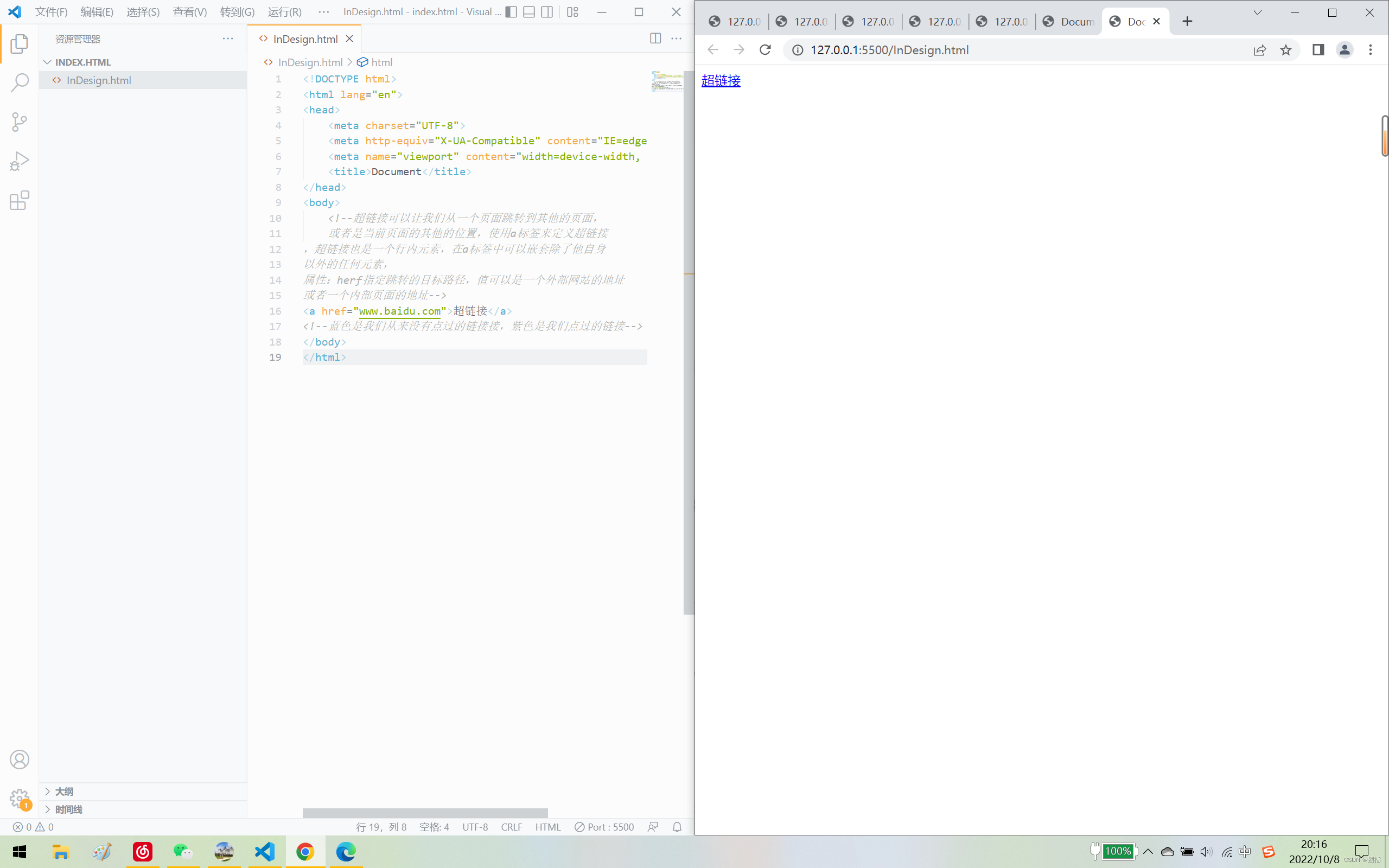Open the 文件(F) menu

[51, 12]
